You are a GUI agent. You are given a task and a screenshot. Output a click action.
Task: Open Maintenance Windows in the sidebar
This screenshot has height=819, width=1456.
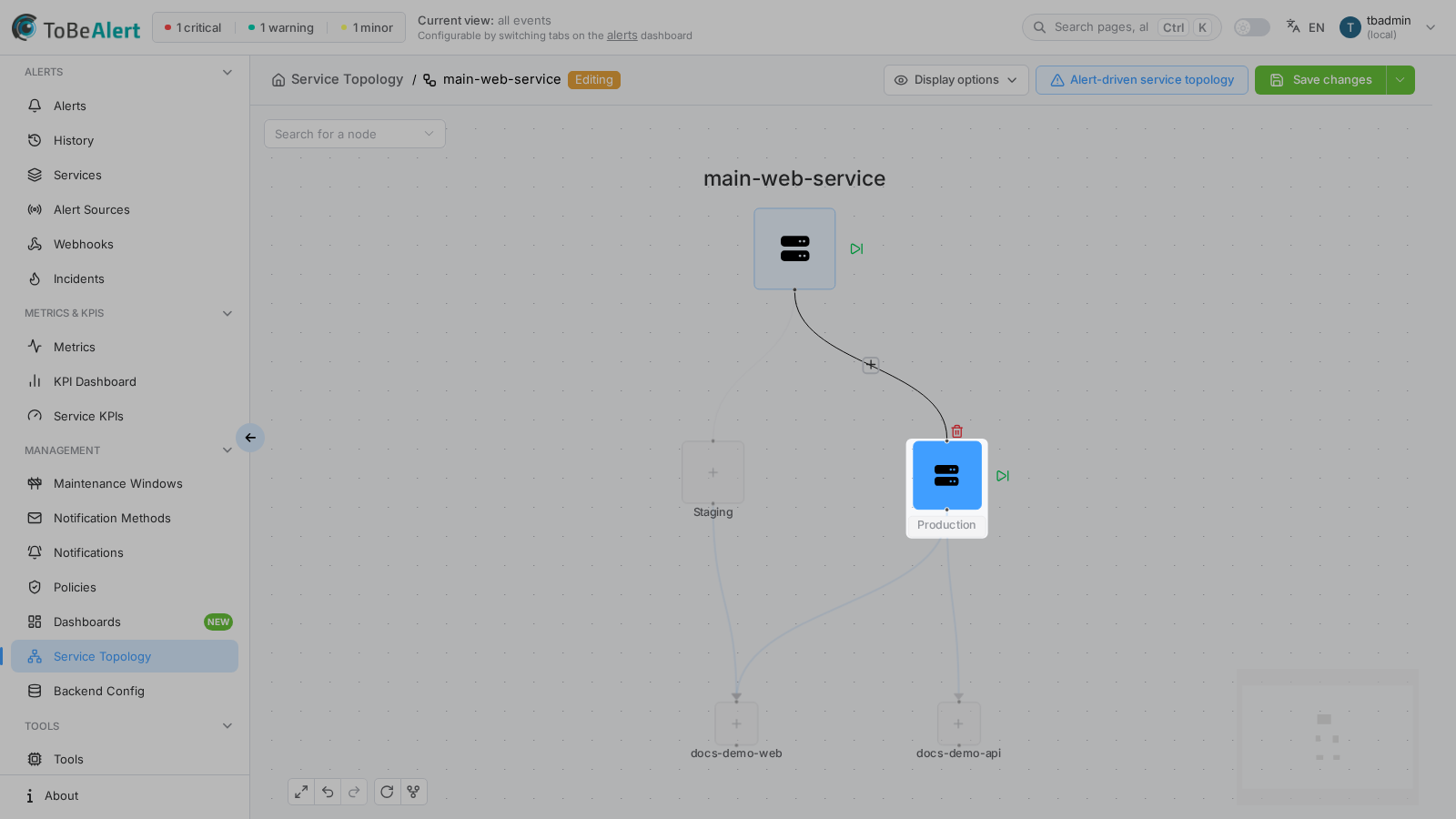tap(125, 483)
